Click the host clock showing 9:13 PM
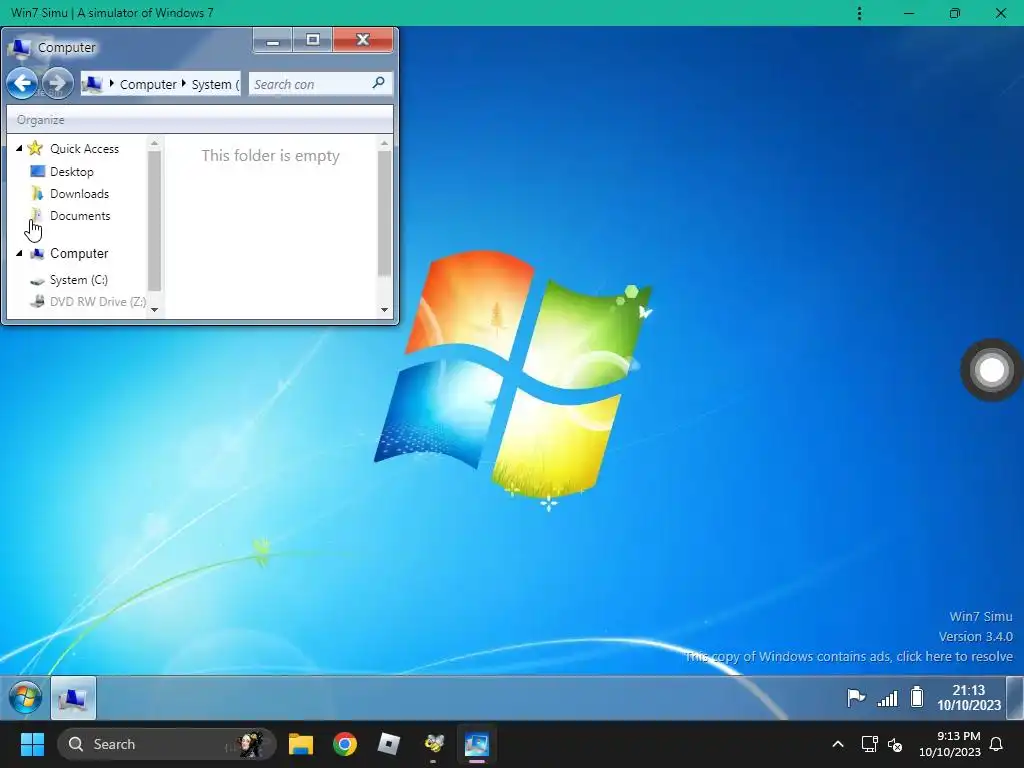Viewport: 1024px width, 768px height. tap(950, 744)
